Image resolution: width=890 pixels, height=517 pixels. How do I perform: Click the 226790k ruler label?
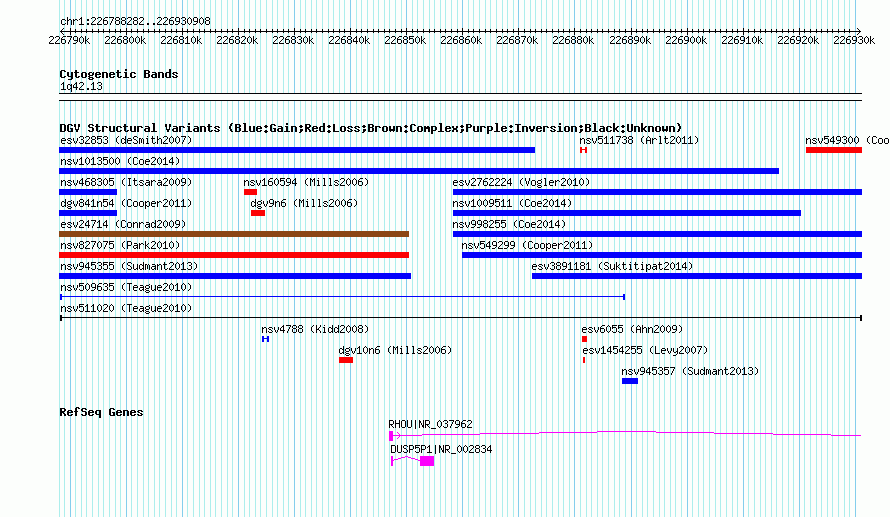point(69,40)
